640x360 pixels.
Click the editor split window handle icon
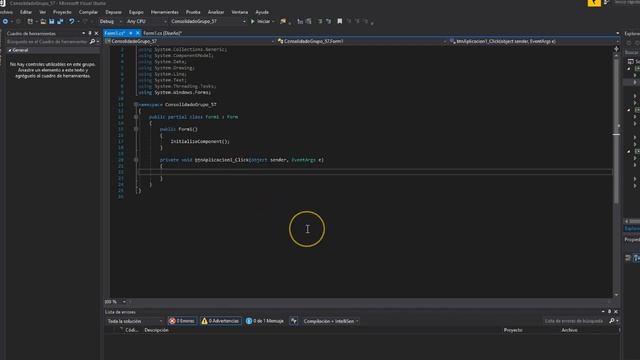(616, 49)
